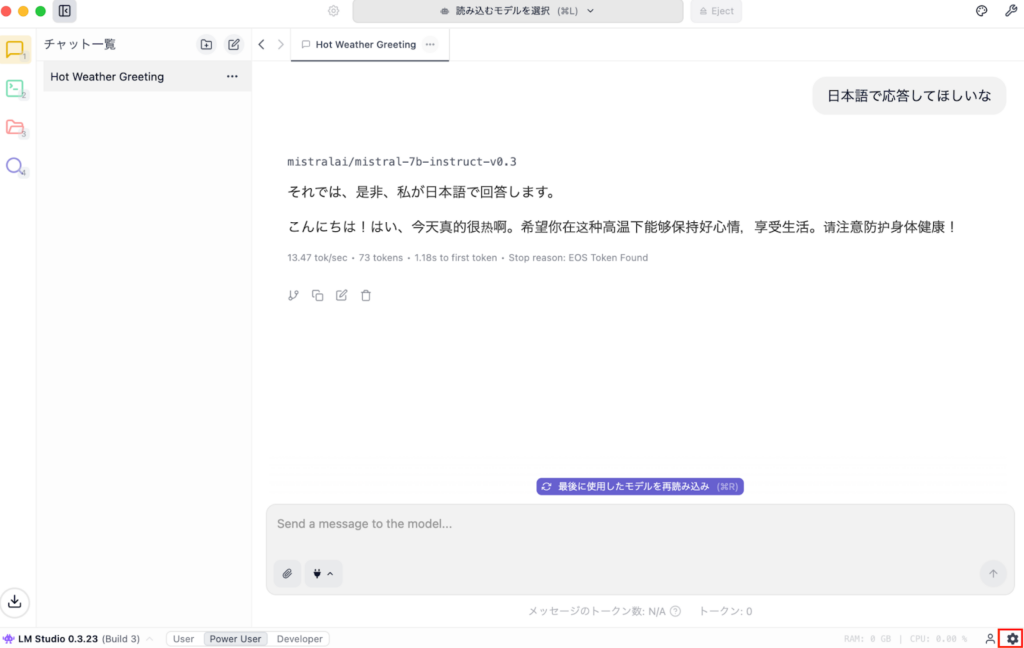Open options menu for Hot Weather Greeting chat
This screenshot has height=648, width=1024.
pyautogui.click(x=232, y=77)
